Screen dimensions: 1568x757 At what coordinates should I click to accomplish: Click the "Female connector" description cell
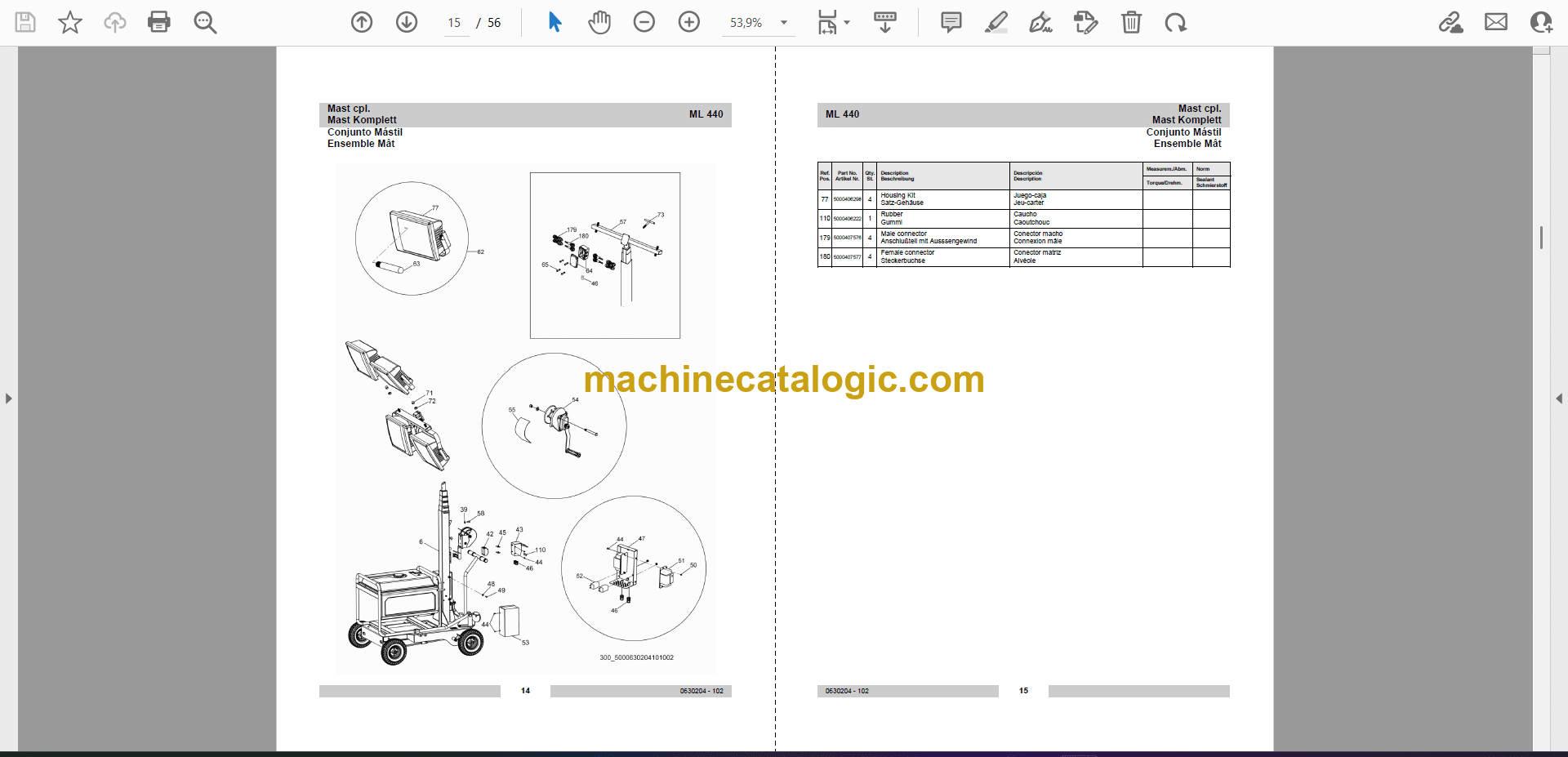[x=943, y=256]
